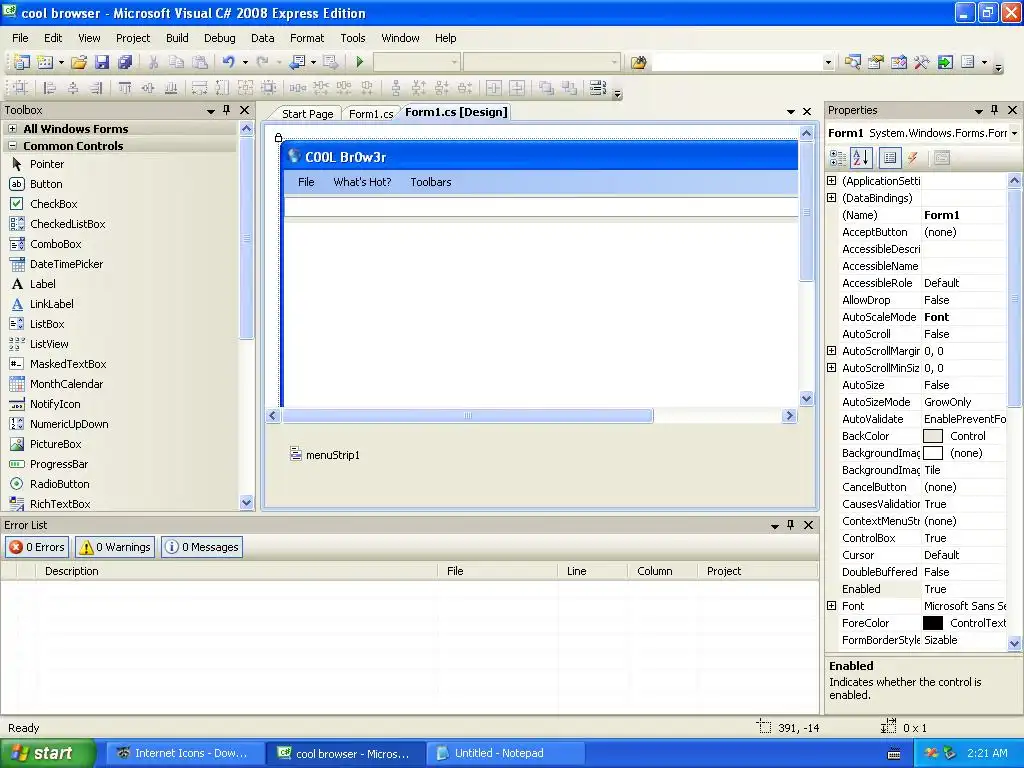Viewport: 1024px width, 768px height.
Task: Open the Build menu
Action: [x=177, y=38]
